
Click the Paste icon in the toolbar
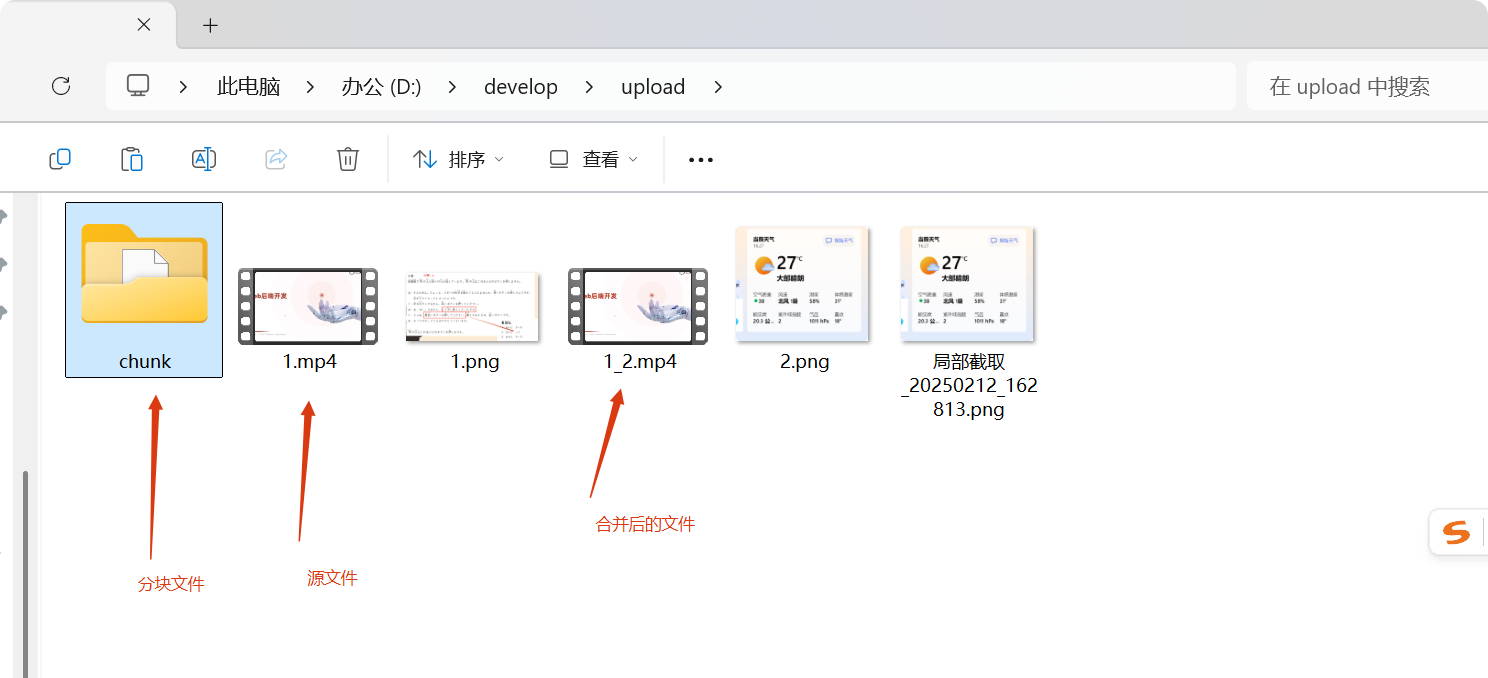point(132,158)
